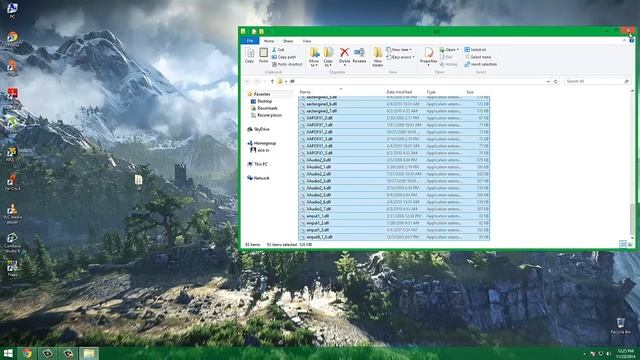This screenshot has width=640, height=360.
Task: Switch to details view in status bar
Action: click(x=622, y=244)
